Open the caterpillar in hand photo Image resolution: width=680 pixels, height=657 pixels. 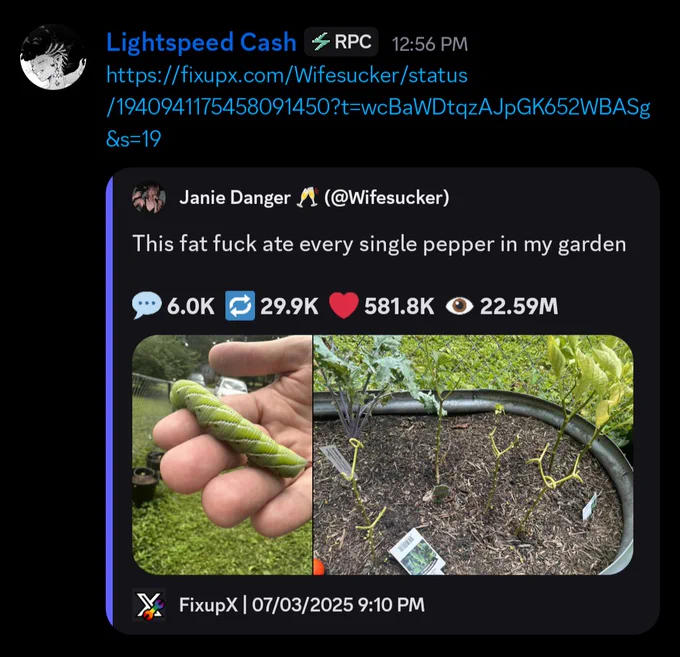tap(222, 455)
